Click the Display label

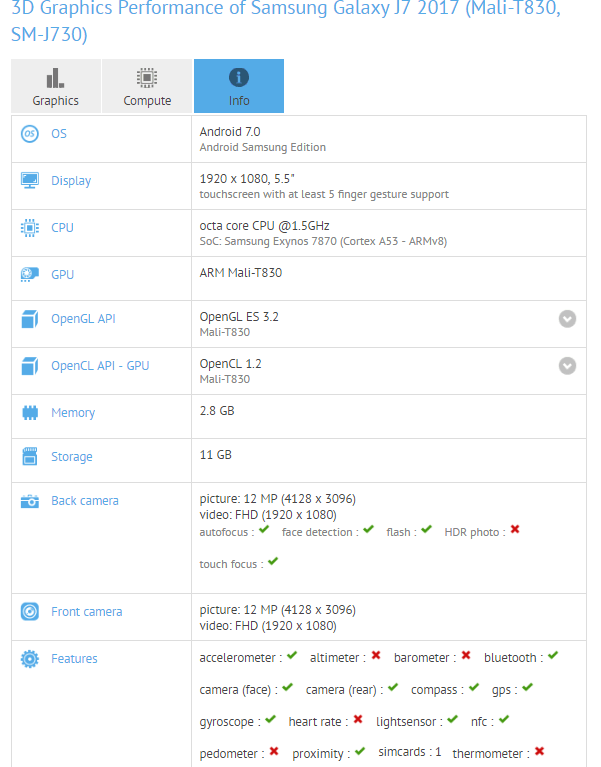pos(71,181)
